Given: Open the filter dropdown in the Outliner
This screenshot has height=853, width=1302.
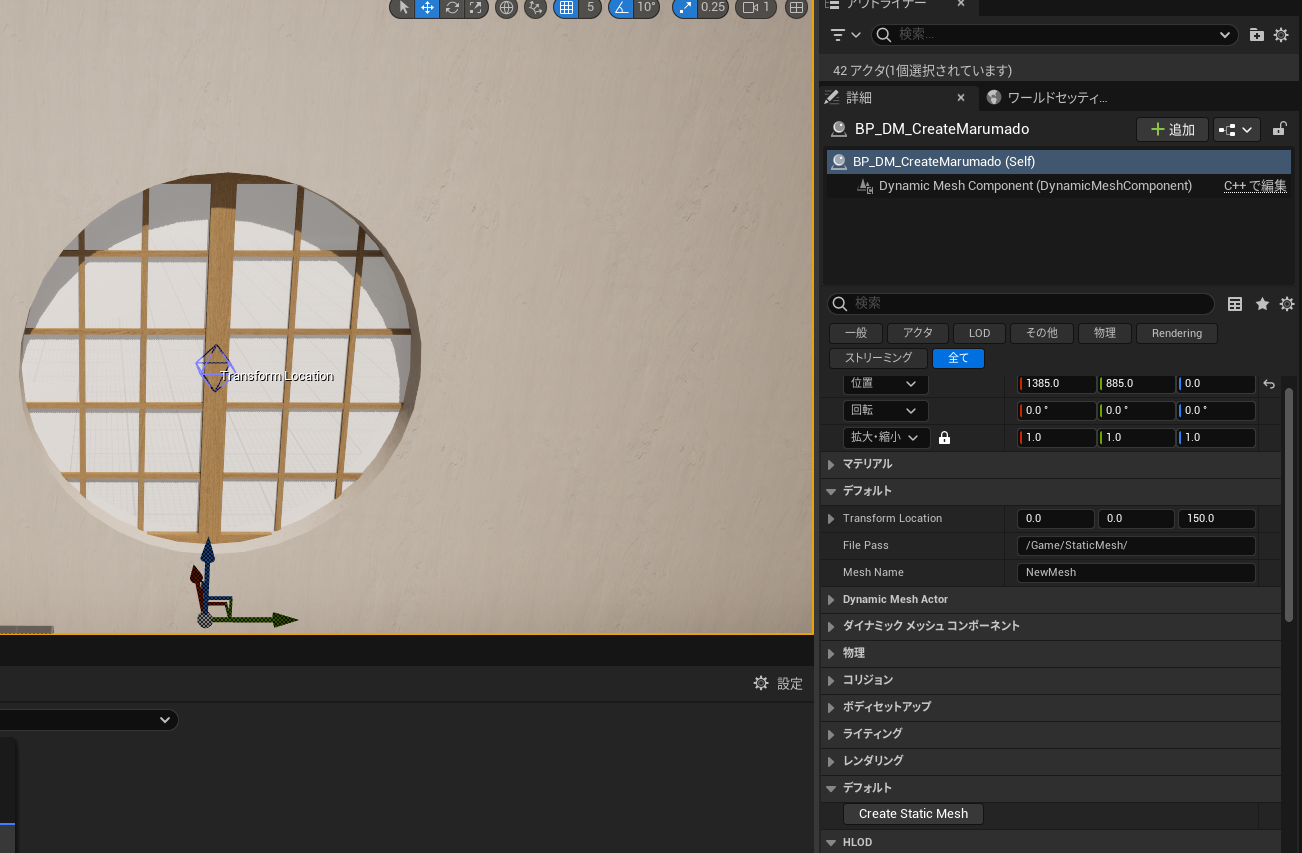Looking at the screenshot, I should (843, 34).
